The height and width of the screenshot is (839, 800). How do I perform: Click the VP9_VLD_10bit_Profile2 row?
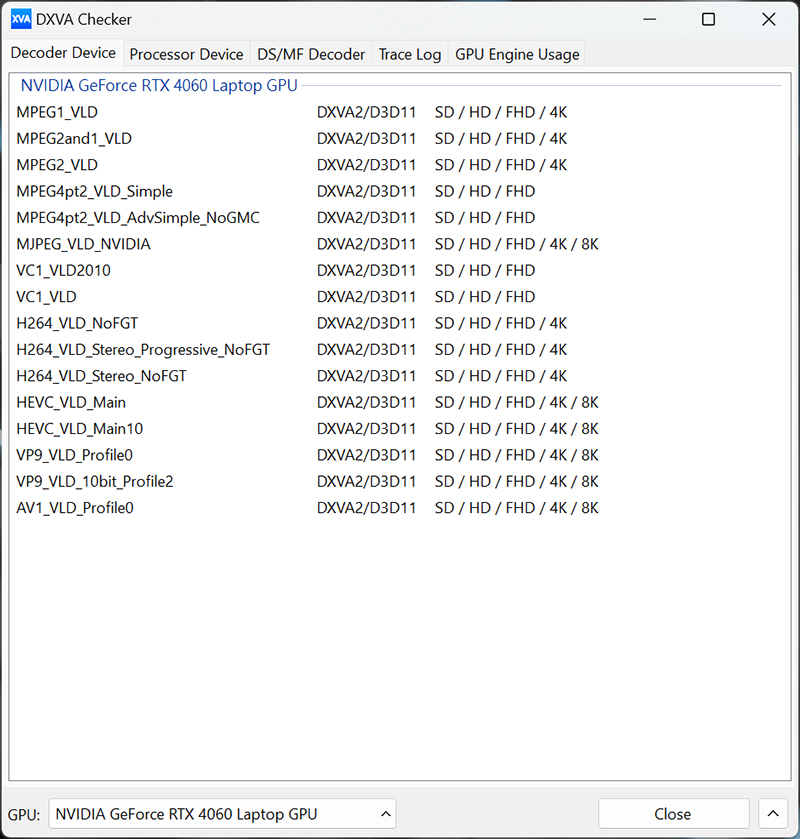pyautogui.click(x=95, y=482)
